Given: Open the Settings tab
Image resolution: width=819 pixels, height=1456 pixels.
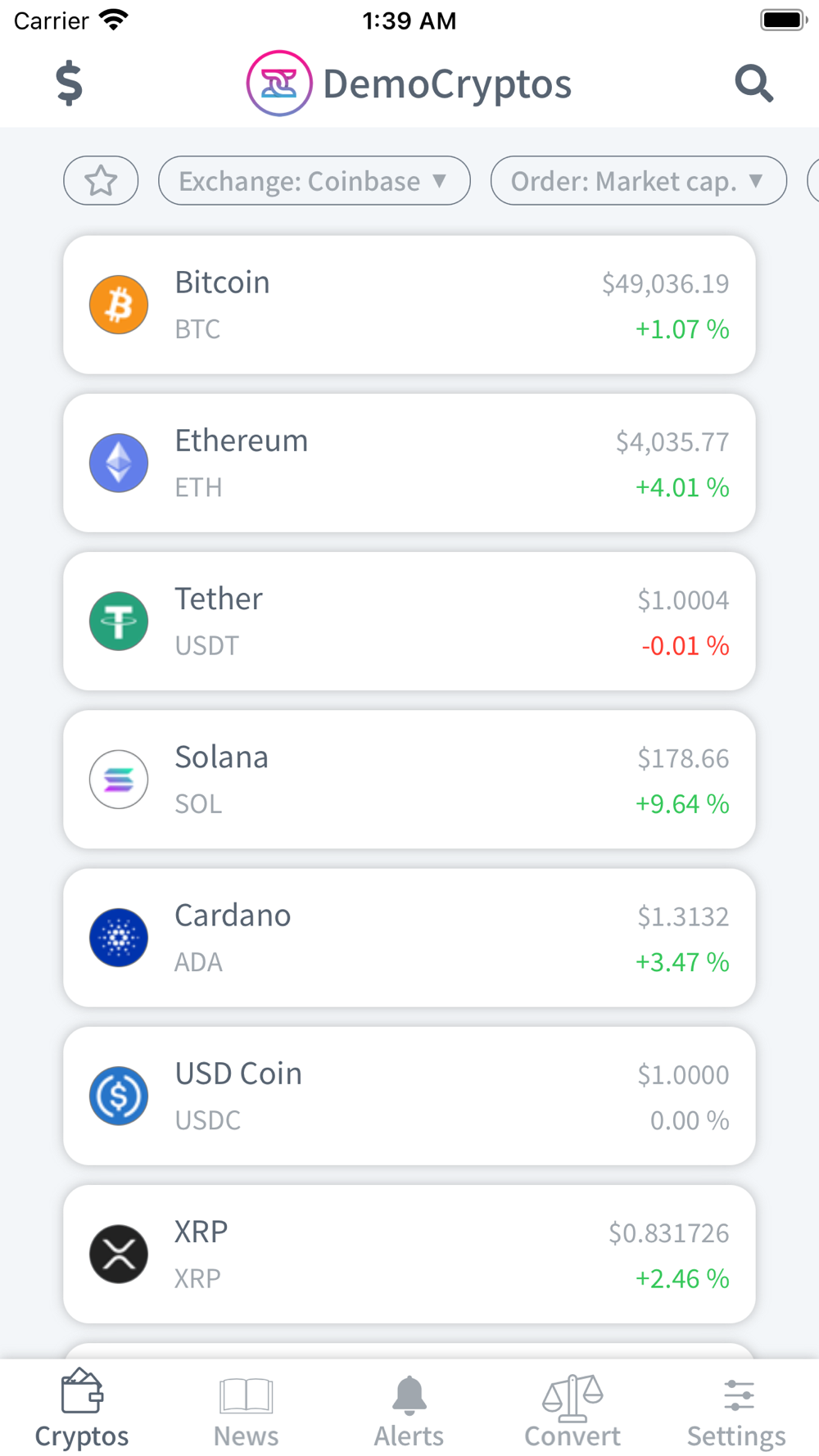Looking at the screenshot, I should (736, 1410).
